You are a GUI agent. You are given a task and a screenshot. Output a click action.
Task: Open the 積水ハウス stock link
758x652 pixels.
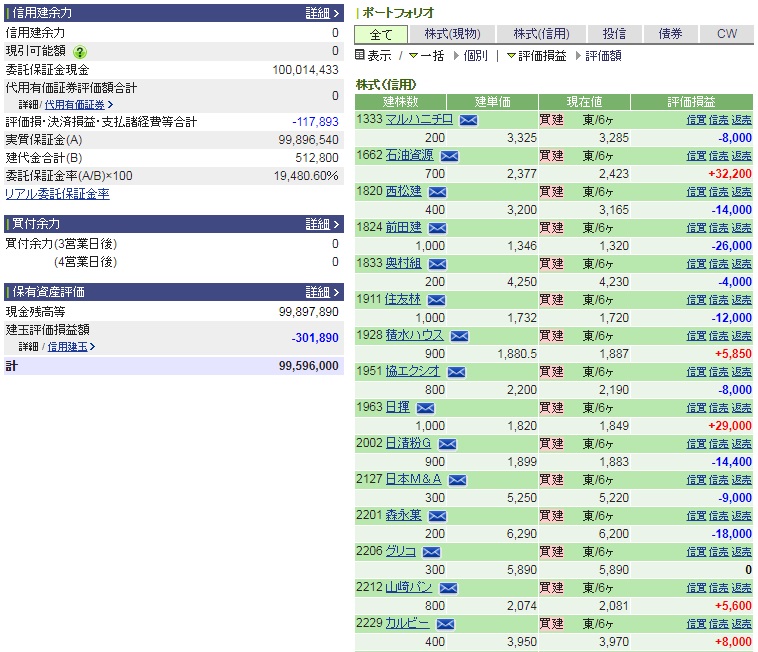414,335
